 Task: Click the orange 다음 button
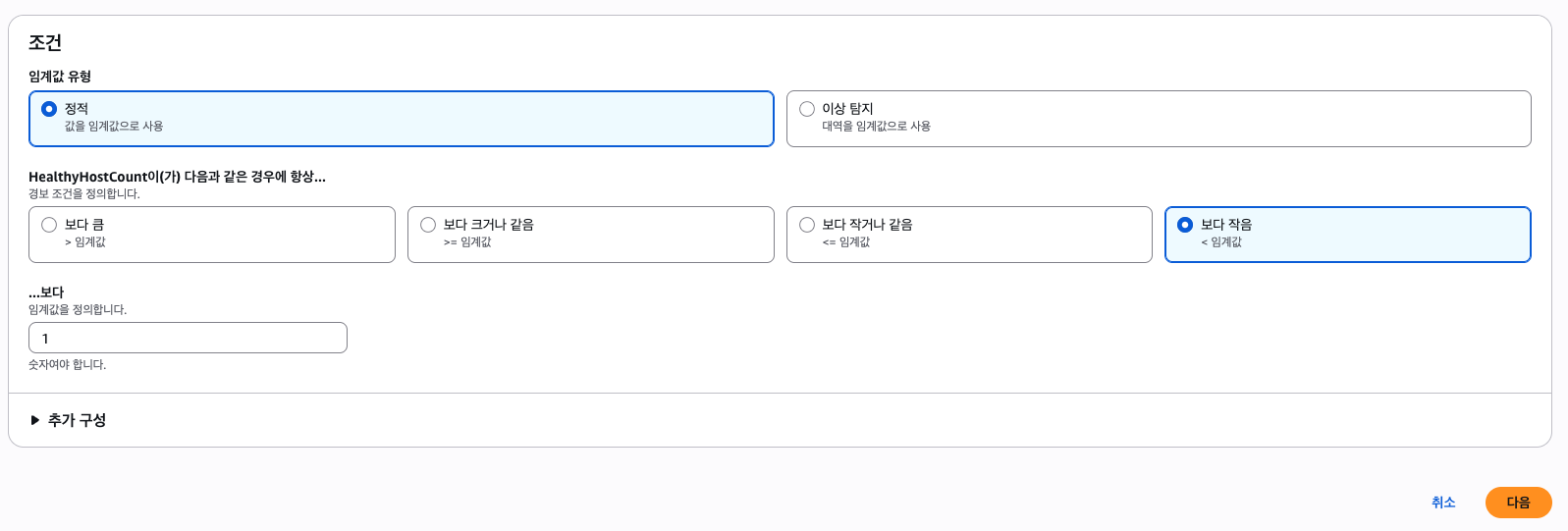pyautogui.click(x=1518, y=503)
